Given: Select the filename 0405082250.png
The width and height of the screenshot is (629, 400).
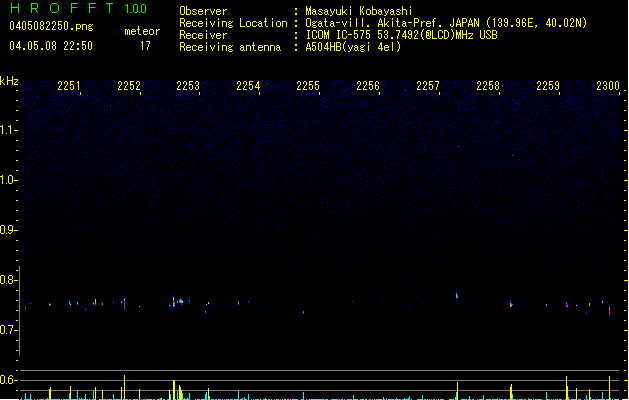Looking at the screenshot, I should (x=51, y=26).
